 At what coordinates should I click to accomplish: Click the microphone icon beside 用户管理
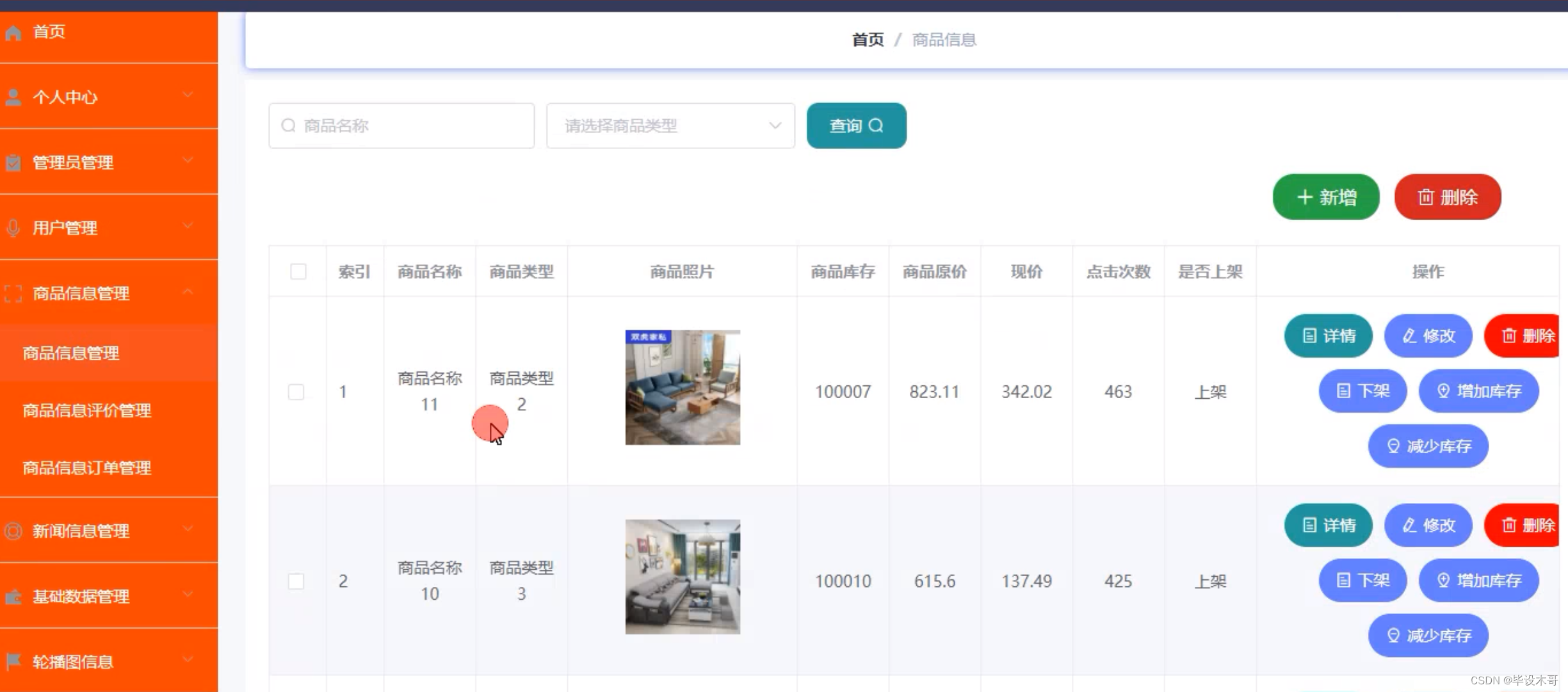click(13, 228)
